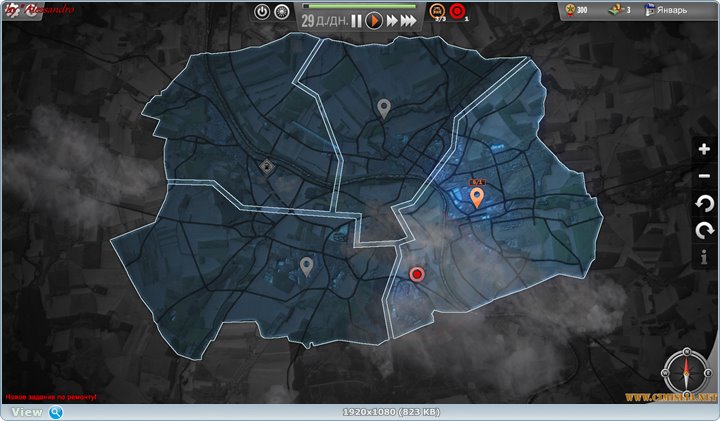Click the View magnifier button
Screen dimensions: 720x421
(56, 412)
